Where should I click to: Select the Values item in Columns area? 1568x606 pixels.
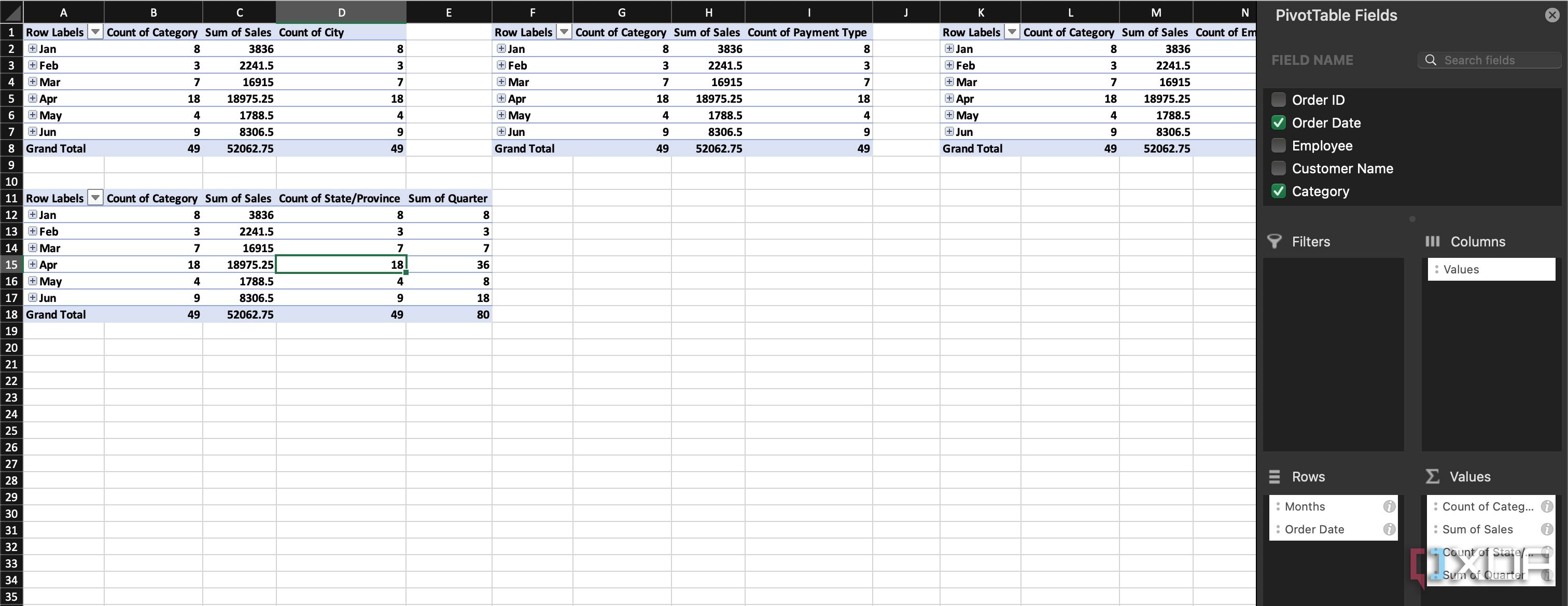1491,269
